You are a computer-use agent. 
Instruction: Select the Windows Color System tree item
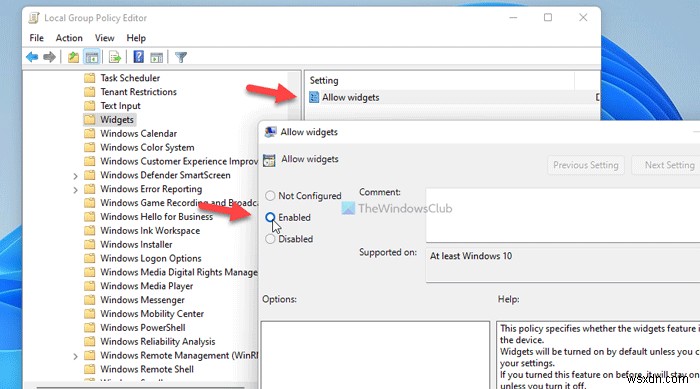147,147
